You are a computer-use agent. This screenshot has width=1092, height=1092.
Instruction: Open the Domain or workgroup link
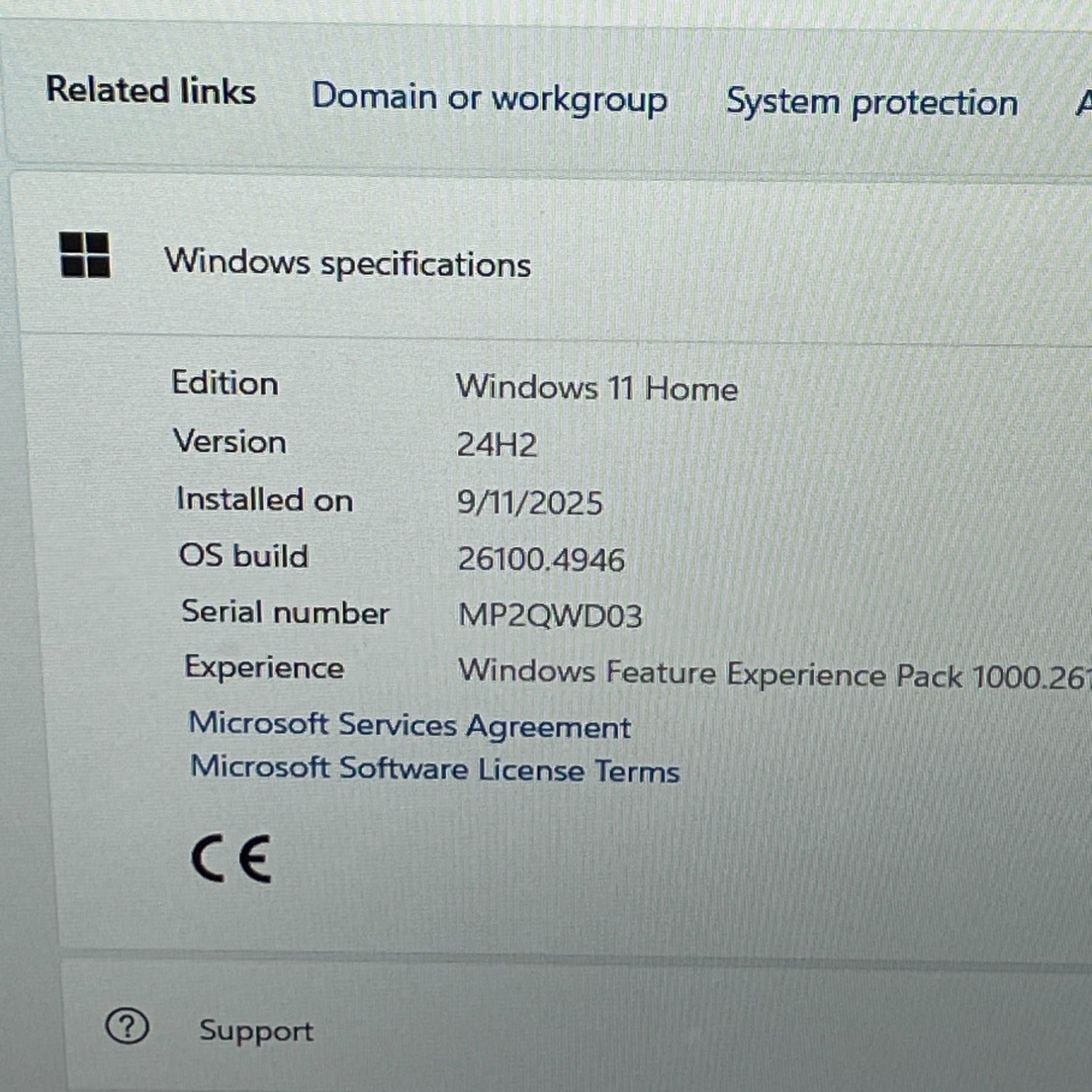(489, 98)
